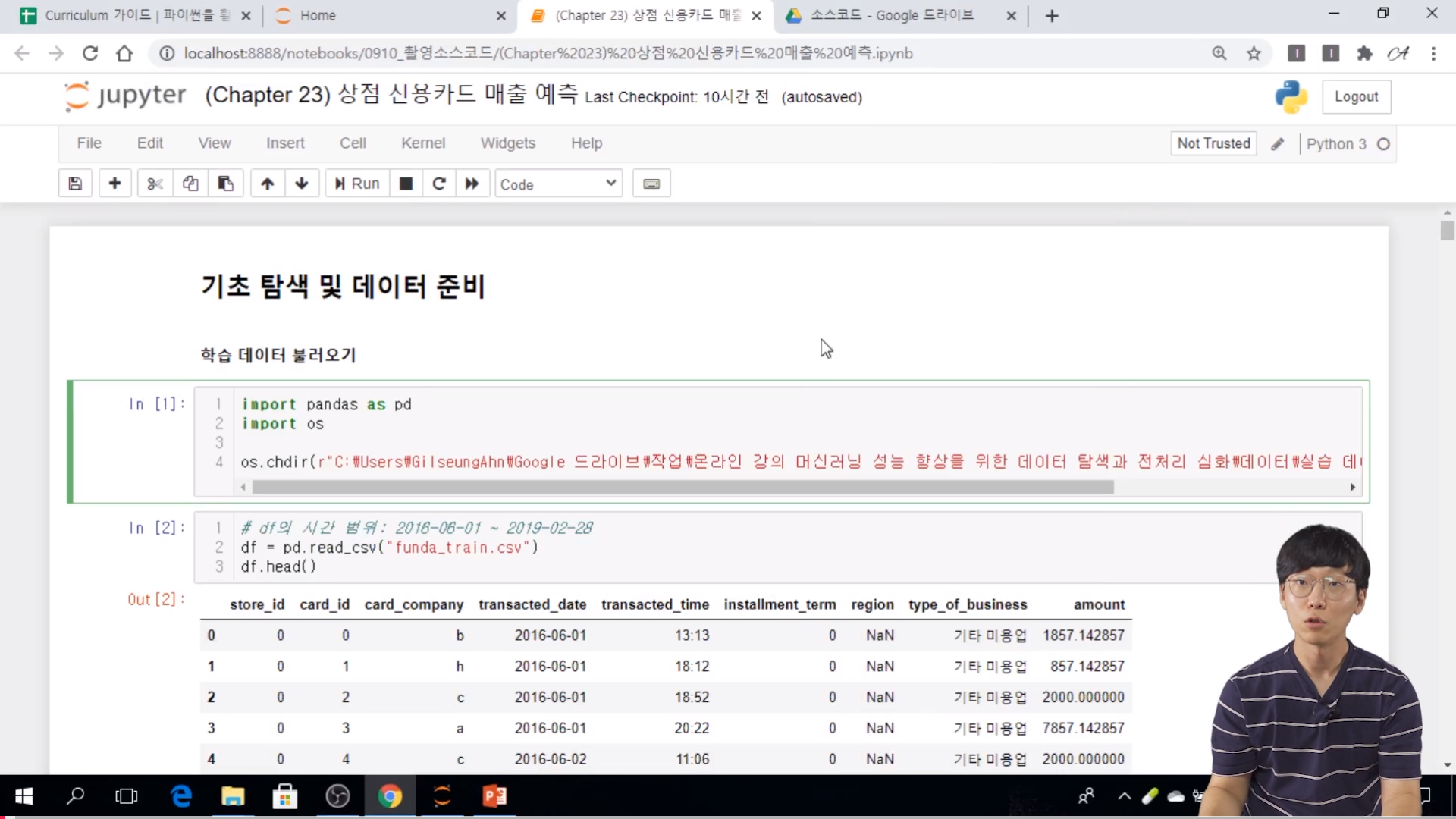Viewport: 1456px width, 819px height.
Task: Open the Kernel menu
Action: tap(423, 143)
